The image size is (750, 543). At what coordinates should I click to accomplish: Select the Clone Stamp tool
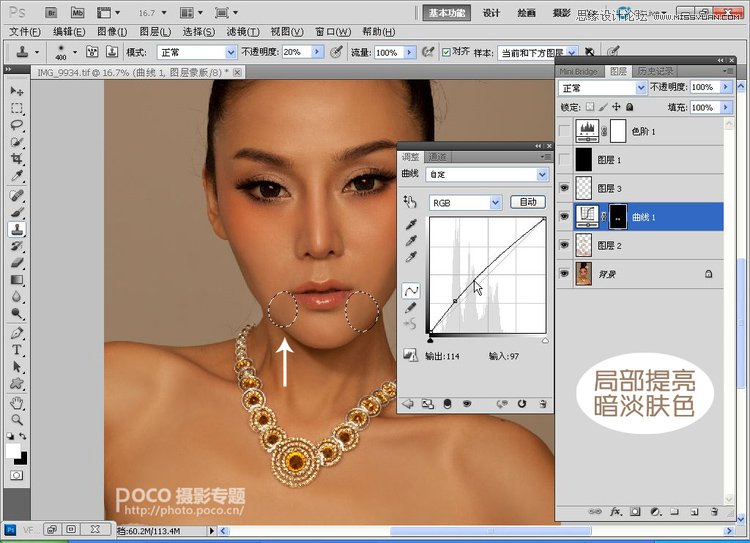pyautogui.click(x=17, y=229)
